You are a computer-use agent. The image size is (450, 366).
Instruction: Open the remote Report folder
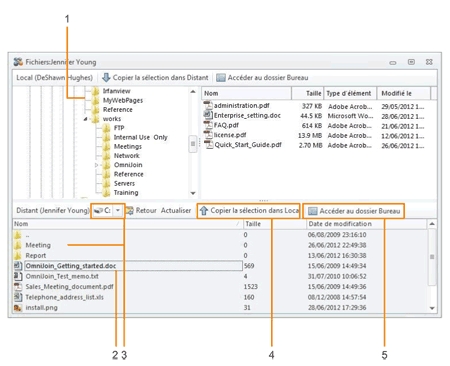(36, 256)
